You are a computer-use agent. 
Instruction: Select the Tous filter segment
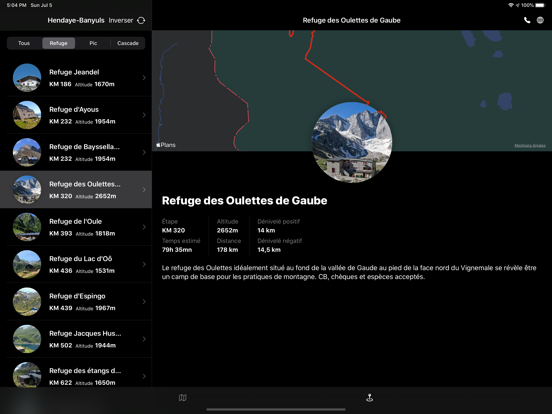point(24,43)
